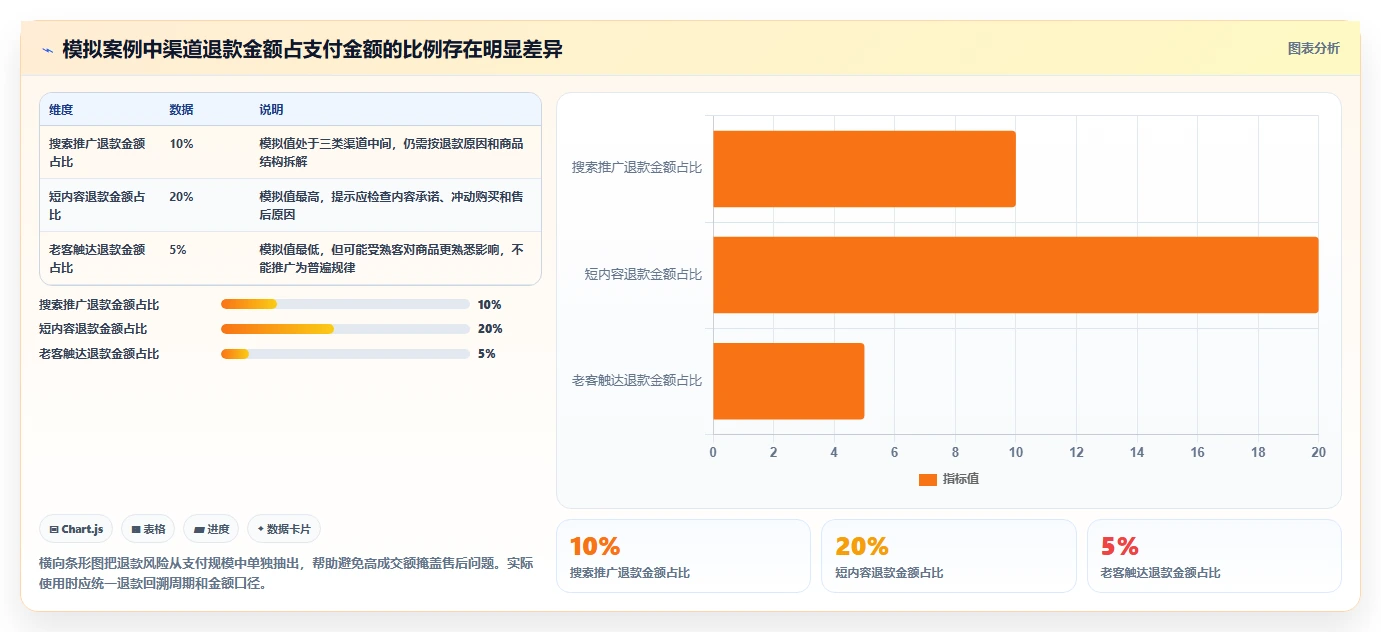Open the 20% 短内容 data card
This screenshot has height=632, width=1381.
(949, 556)
